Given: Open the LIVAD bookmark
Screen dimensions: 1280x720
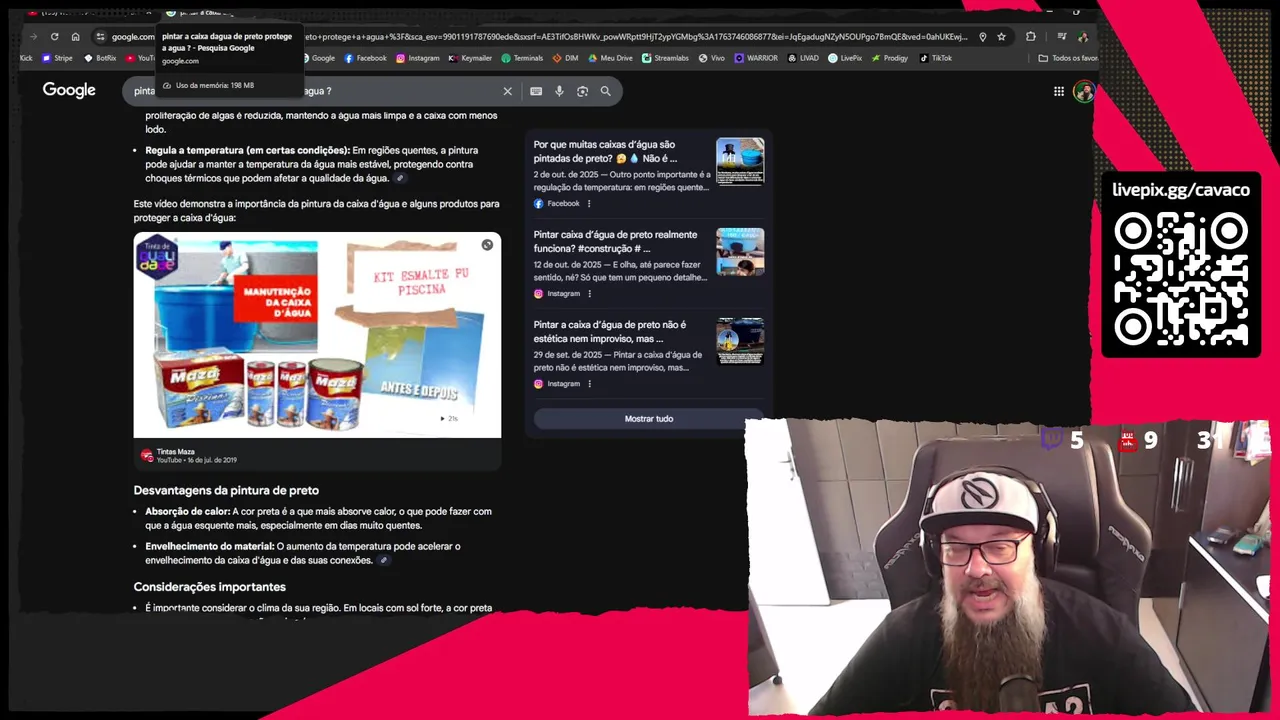Looking at the screenshot, I should pyautogui.click(x=804, y=58).
